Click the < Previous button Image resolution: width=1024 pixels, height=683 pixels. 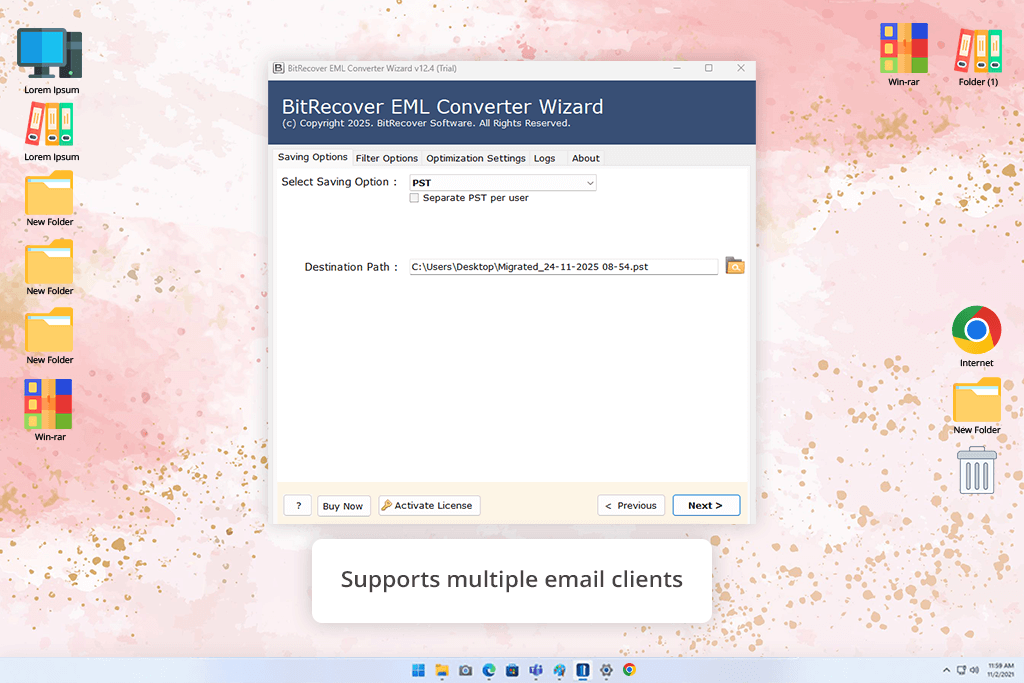tap(631, 505)
